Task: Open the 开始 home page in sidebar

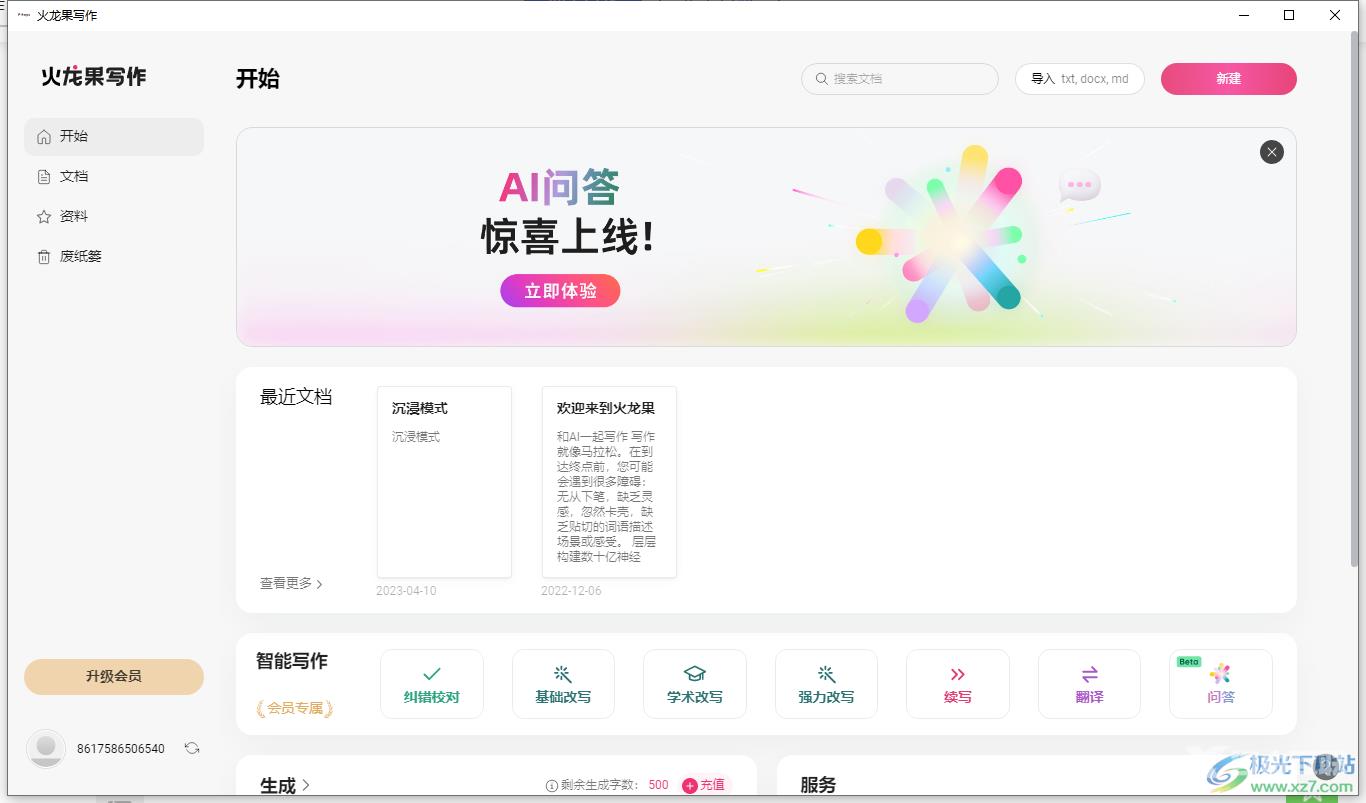Action: [114, 137]
